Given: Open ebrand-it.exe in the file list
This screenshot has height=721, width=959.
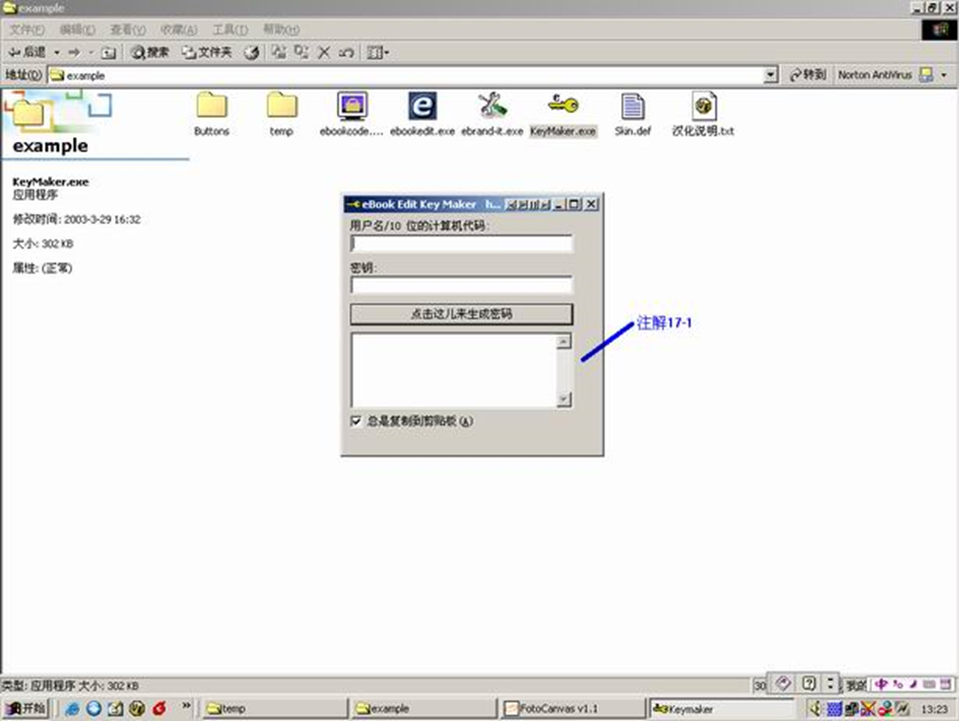Looking at the screenshot, I should (x=491, y=105).
